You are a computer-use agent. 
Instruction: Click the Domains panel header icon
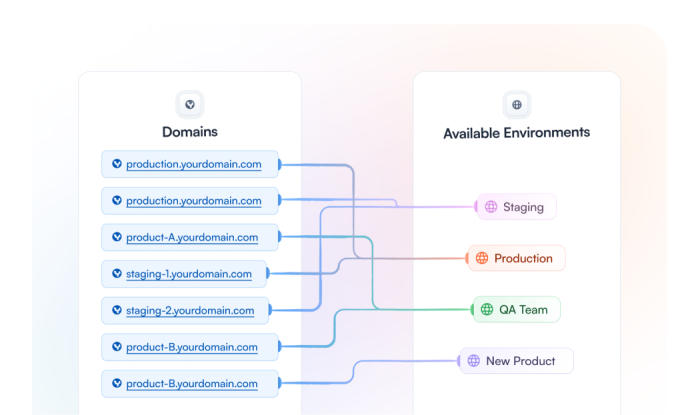coord(190,104)
